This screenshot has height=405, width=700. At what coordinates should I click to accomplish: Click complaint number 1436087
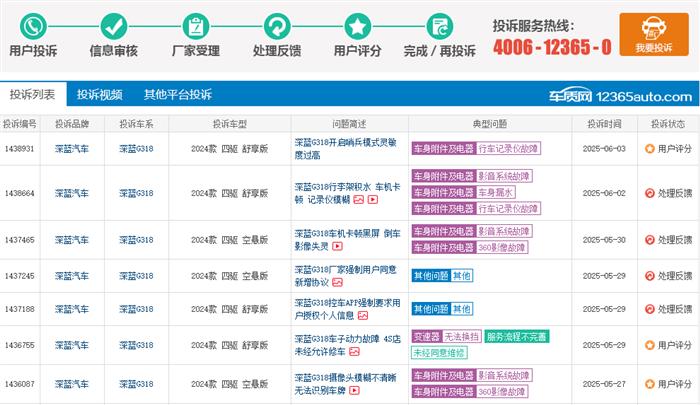[20, 384]
